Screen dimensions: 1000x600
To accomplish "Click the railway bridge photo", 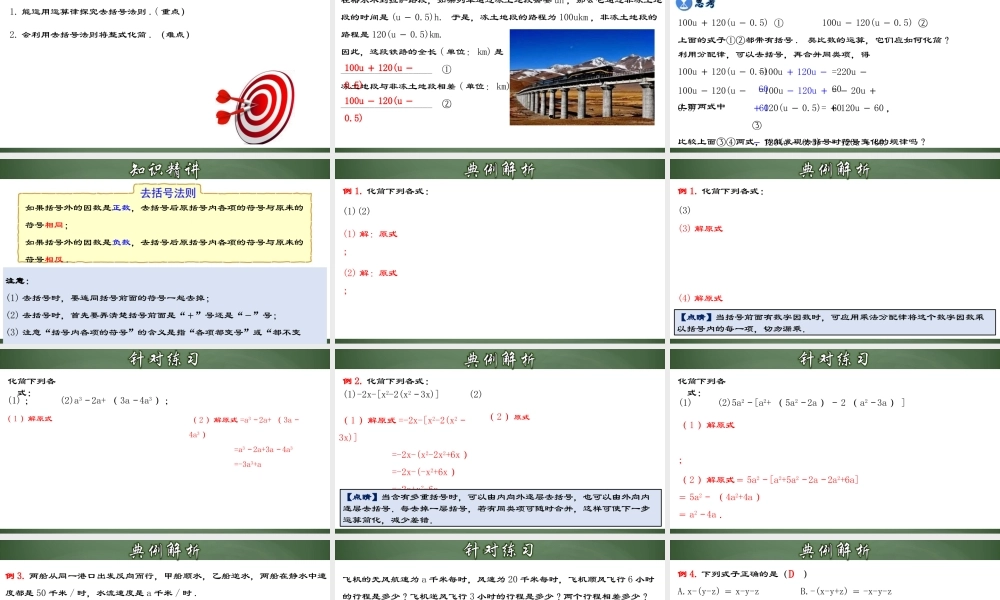I will pyautogui.click(x=582, y=77).
